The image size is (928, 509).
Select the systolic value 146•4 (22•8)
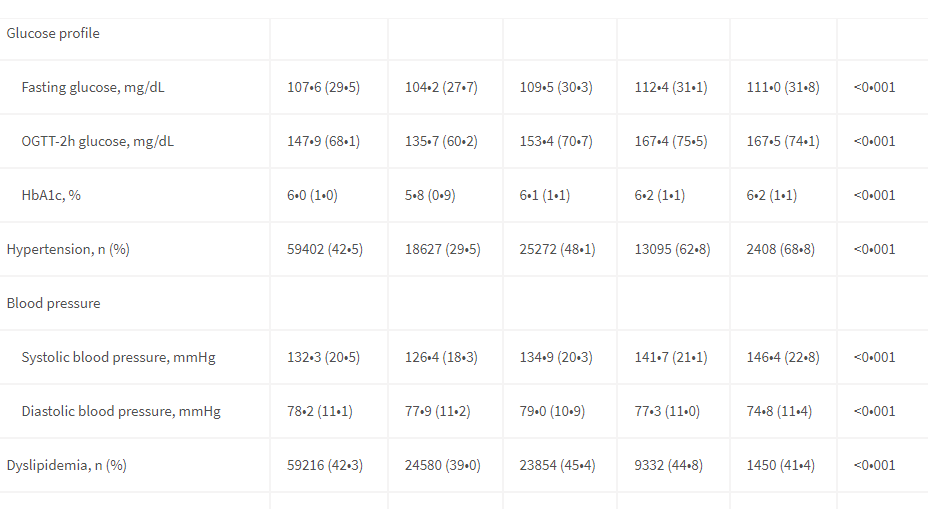[x=782, y=357]
